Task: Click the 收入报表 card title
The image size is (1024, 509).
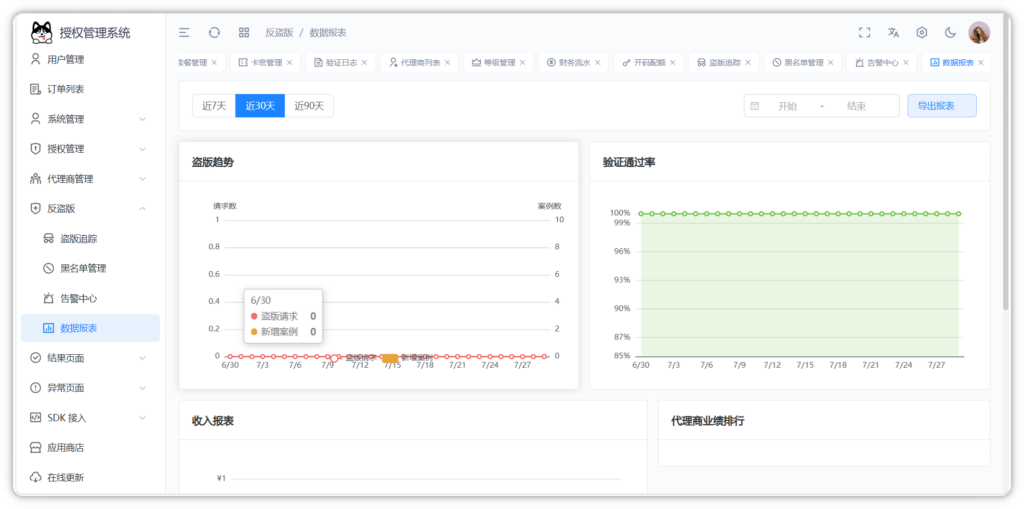Action: tap(213, 421)
